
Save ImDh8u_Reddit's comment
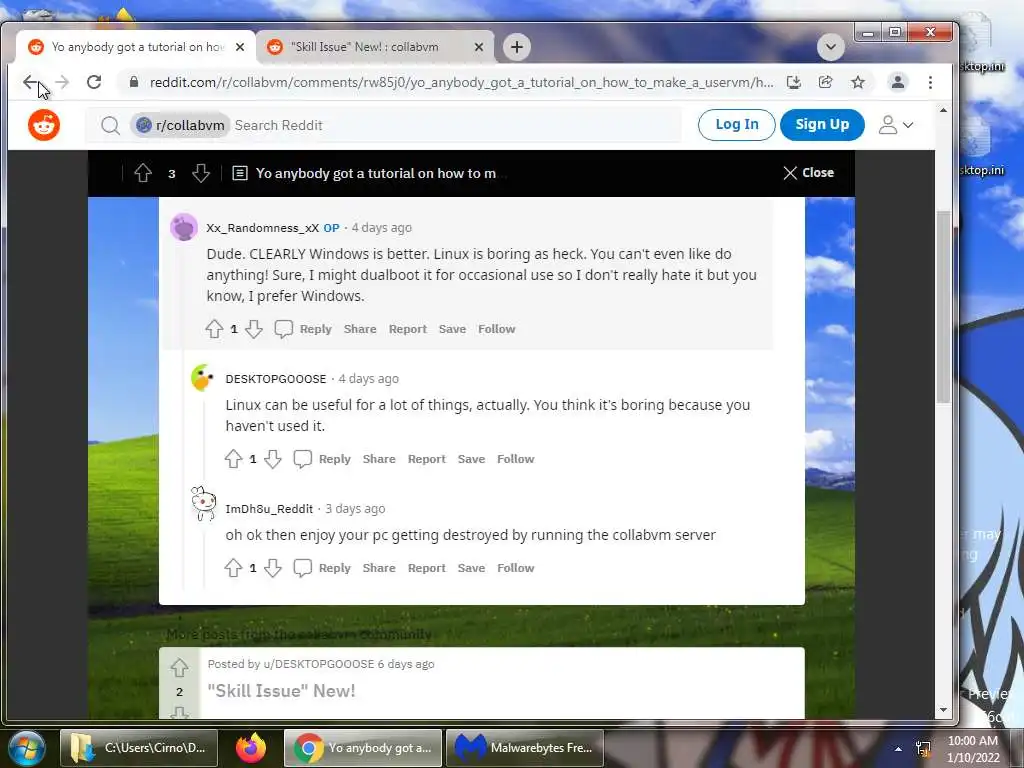472,568
